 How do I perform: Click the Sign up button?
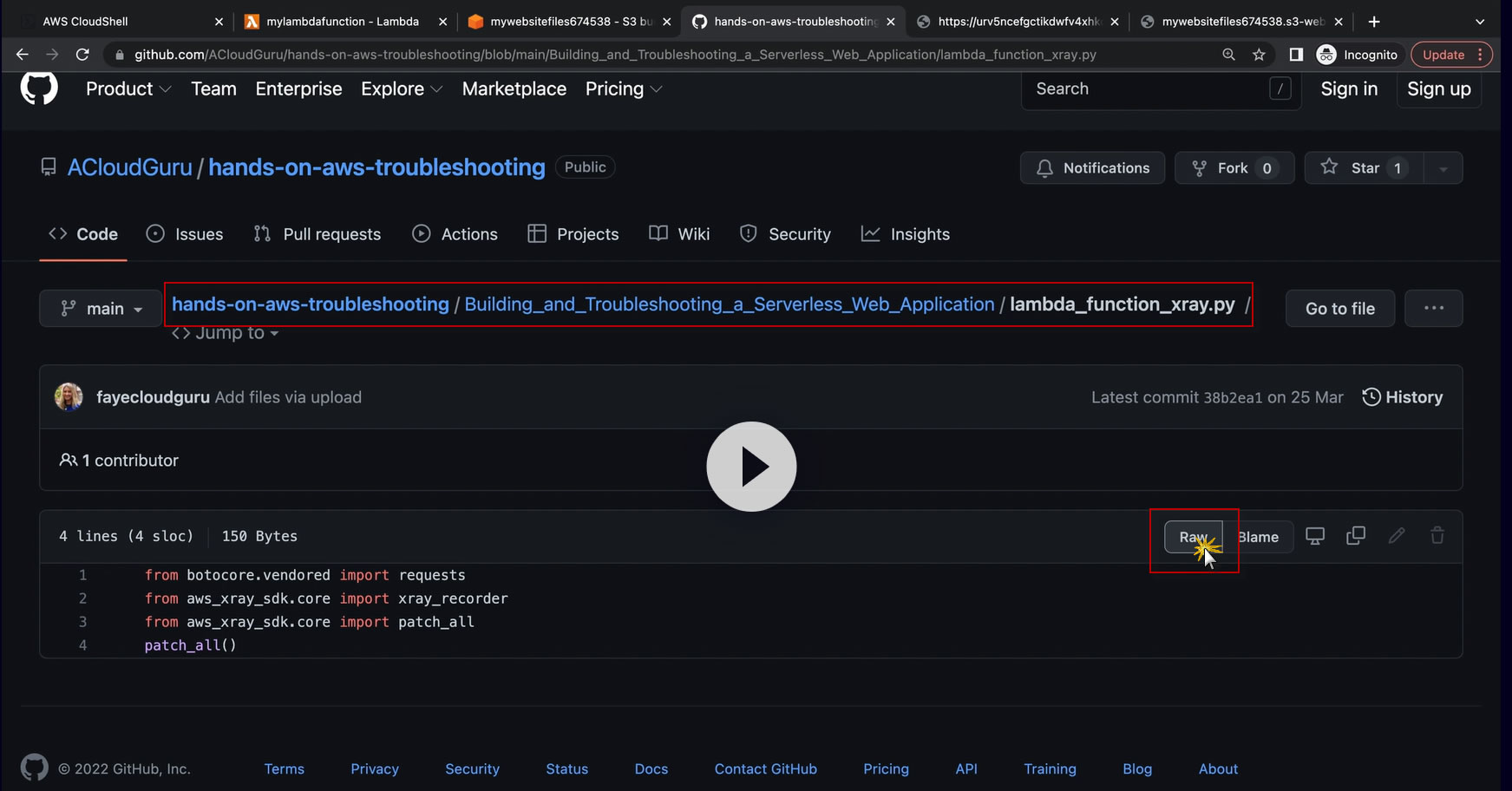click(x=1439, y=88)
